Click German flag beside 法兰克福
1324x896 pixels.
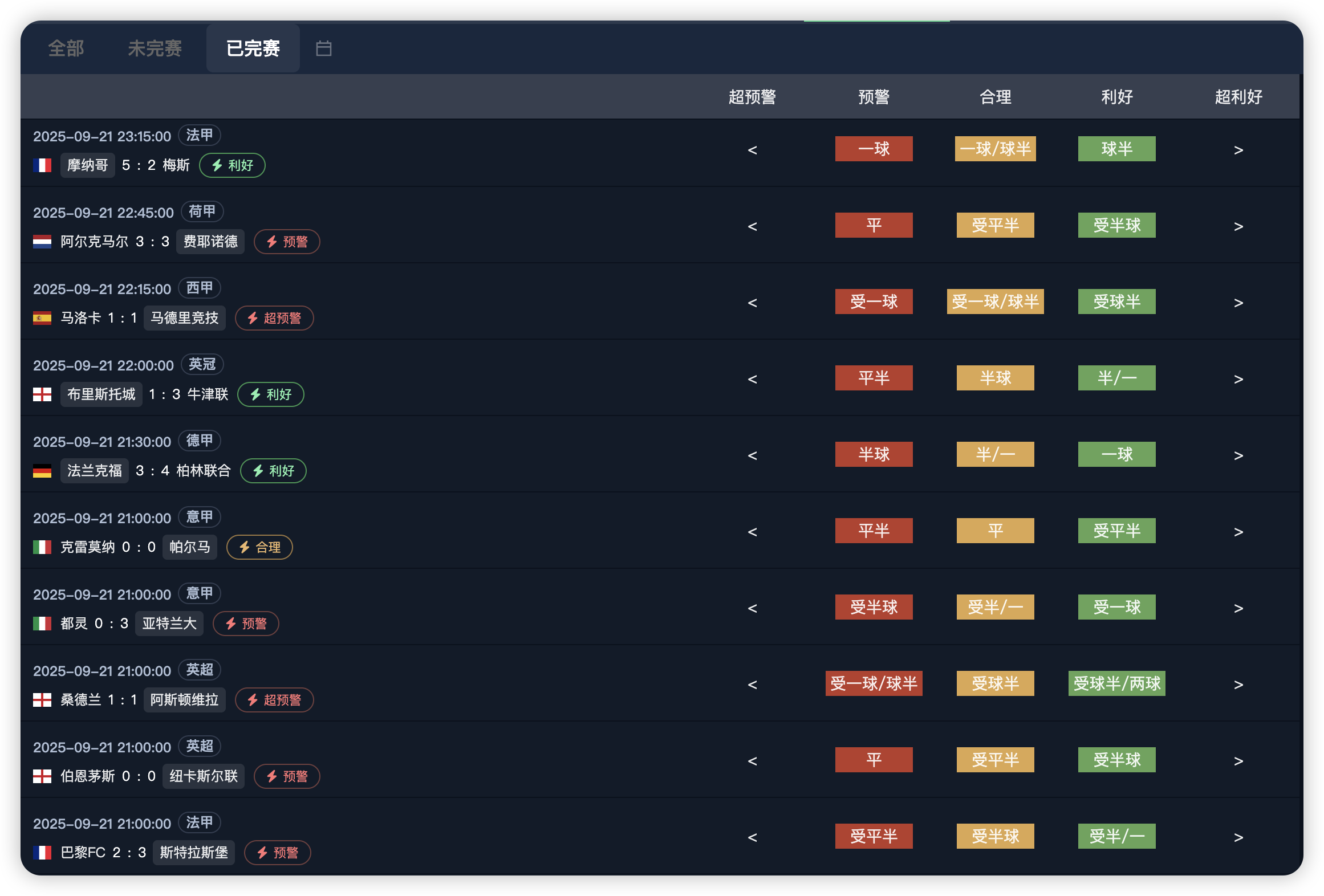42,471
